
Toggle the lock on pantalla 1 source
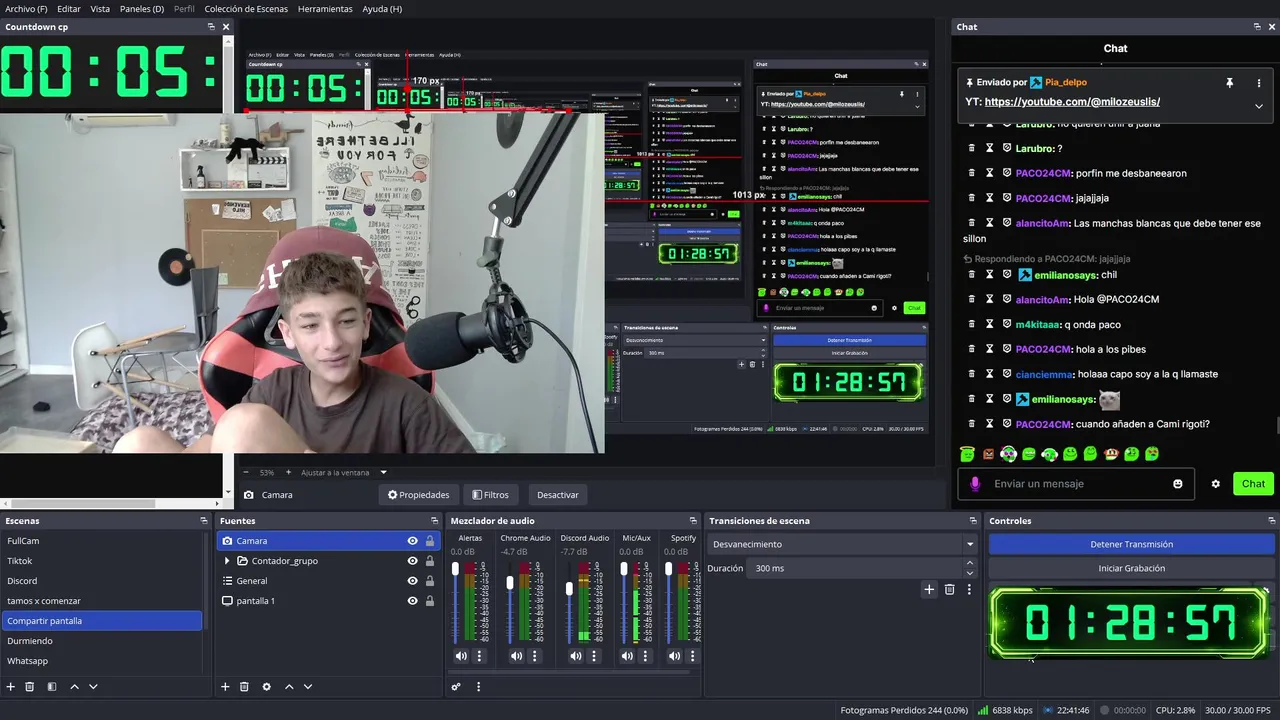(x=430, y=601)
